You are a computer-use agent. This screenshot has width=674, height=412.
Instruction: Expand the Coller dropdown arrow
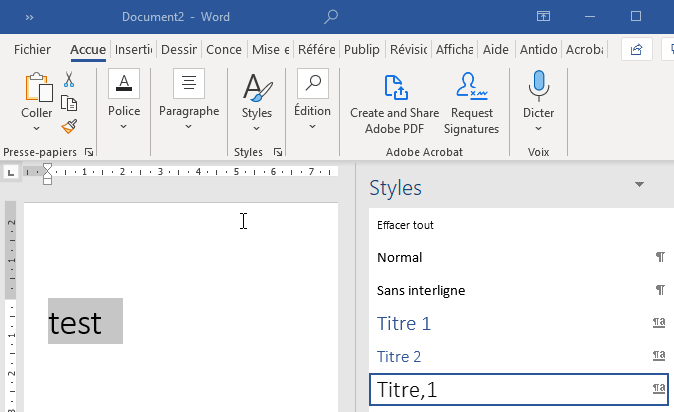[37, 128]
